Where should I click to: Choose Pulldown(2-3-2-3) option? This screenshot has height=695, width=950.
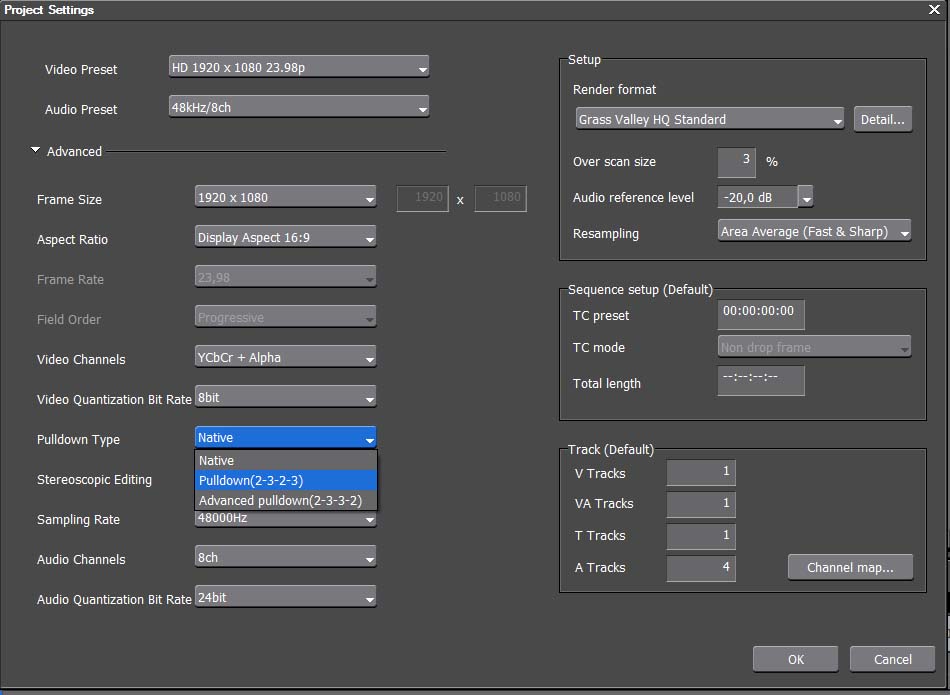(x=285, y=481)
